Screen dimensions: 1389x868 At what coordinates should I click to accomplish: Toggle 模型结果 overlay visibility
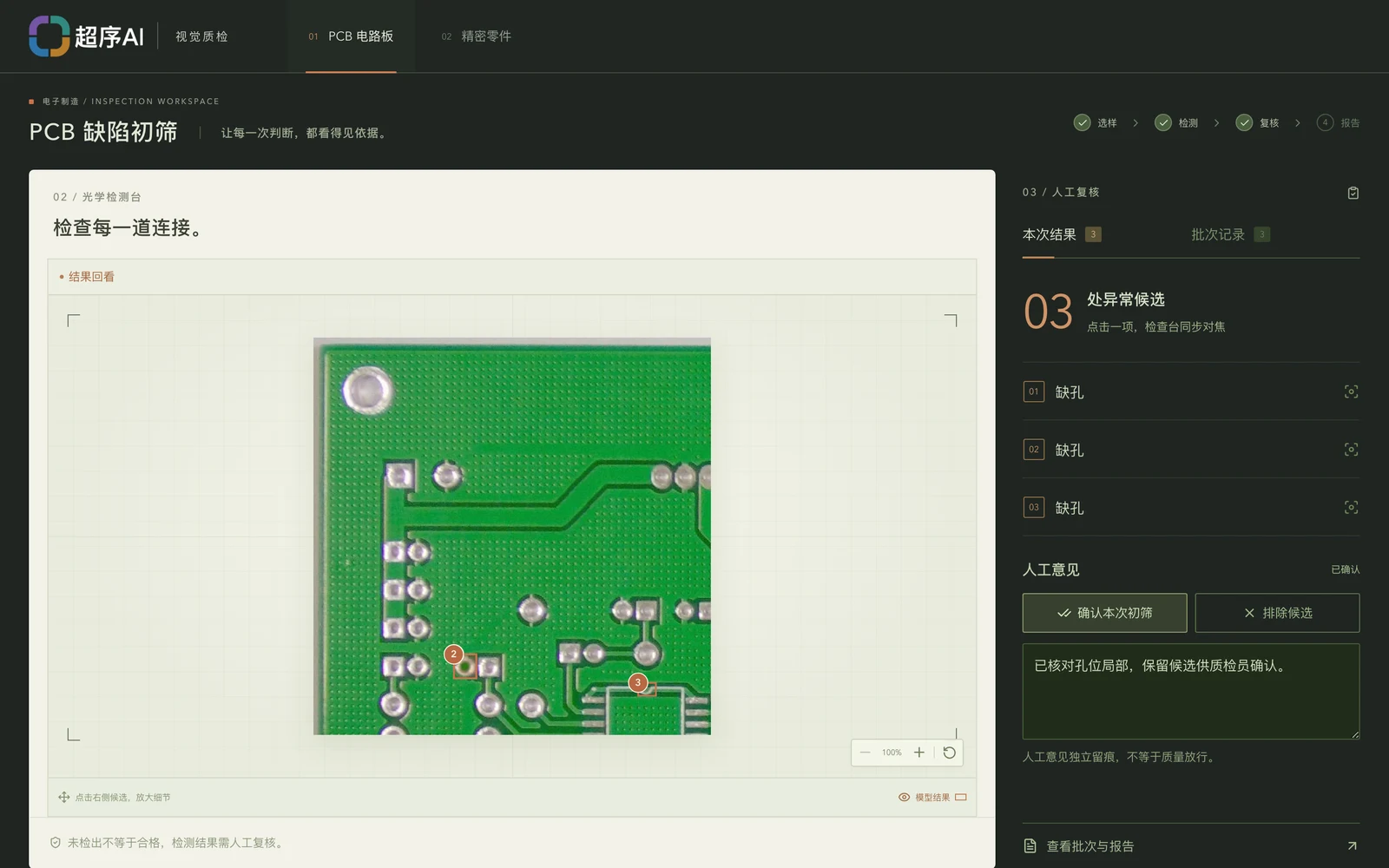932,797
